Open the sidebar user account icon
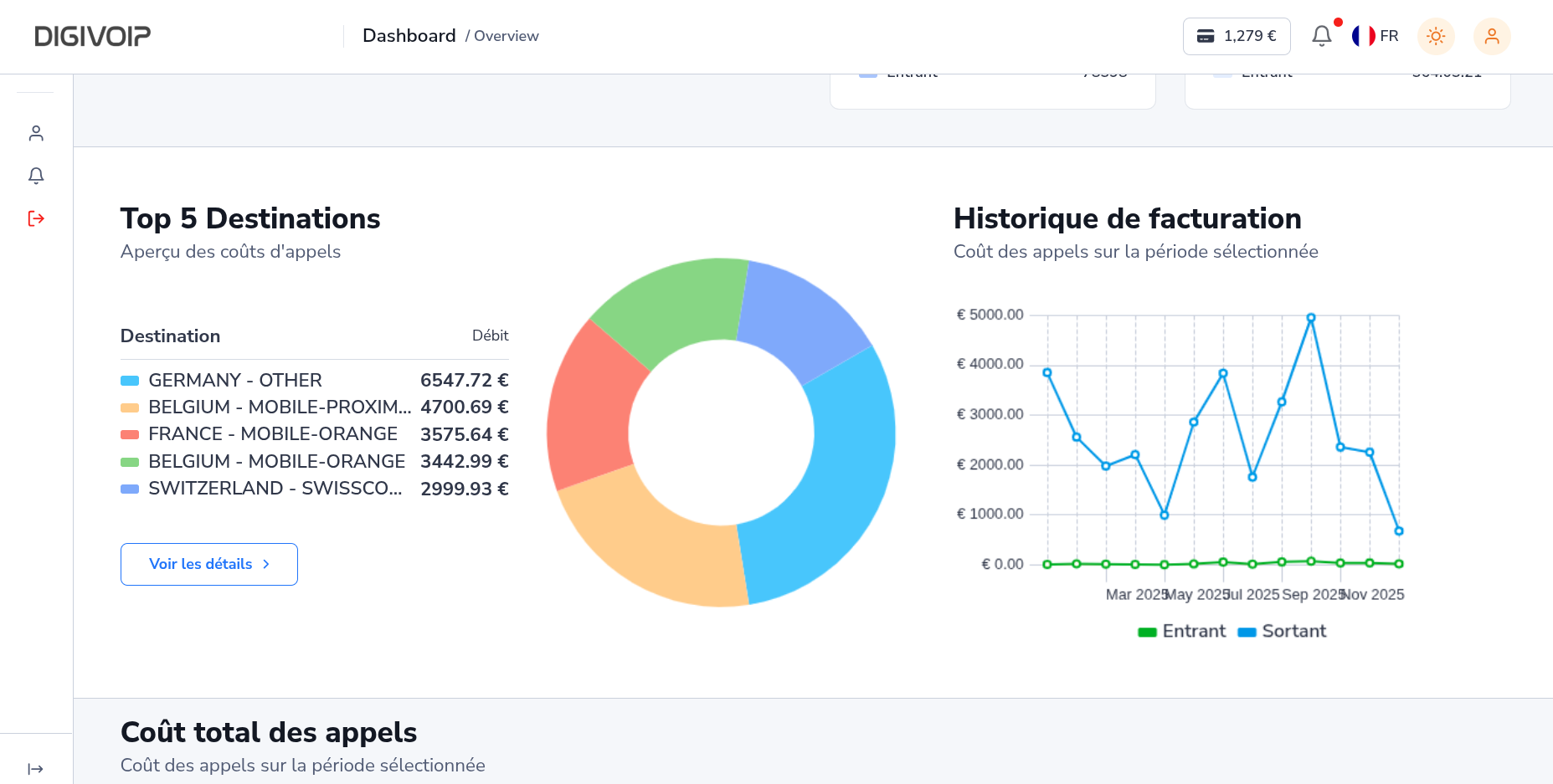 click(36, 133)
